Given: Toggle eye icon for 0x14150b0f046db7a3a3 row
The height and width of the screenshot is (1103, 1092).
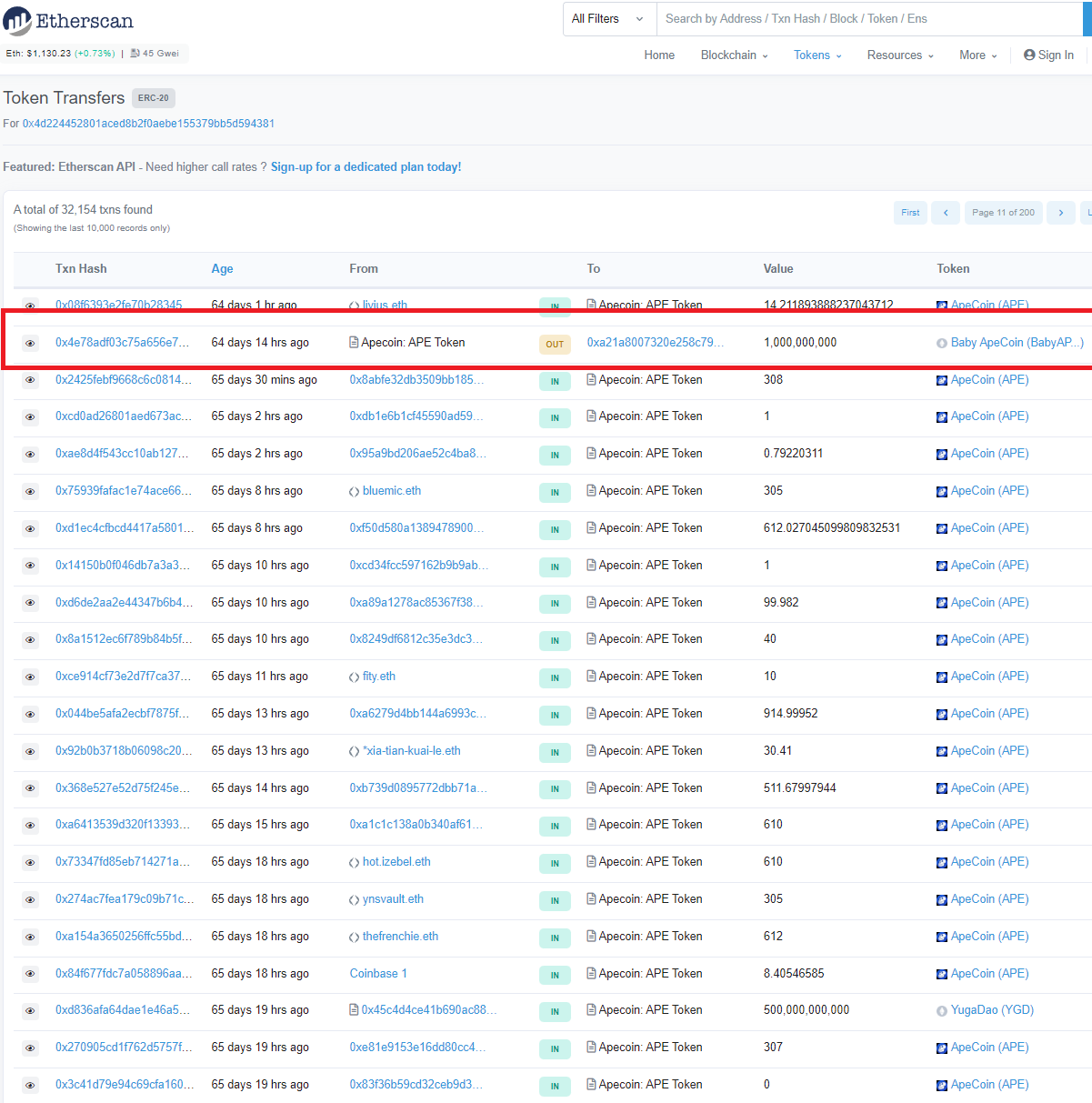Looking at the screenshot, I should point(30,566).
